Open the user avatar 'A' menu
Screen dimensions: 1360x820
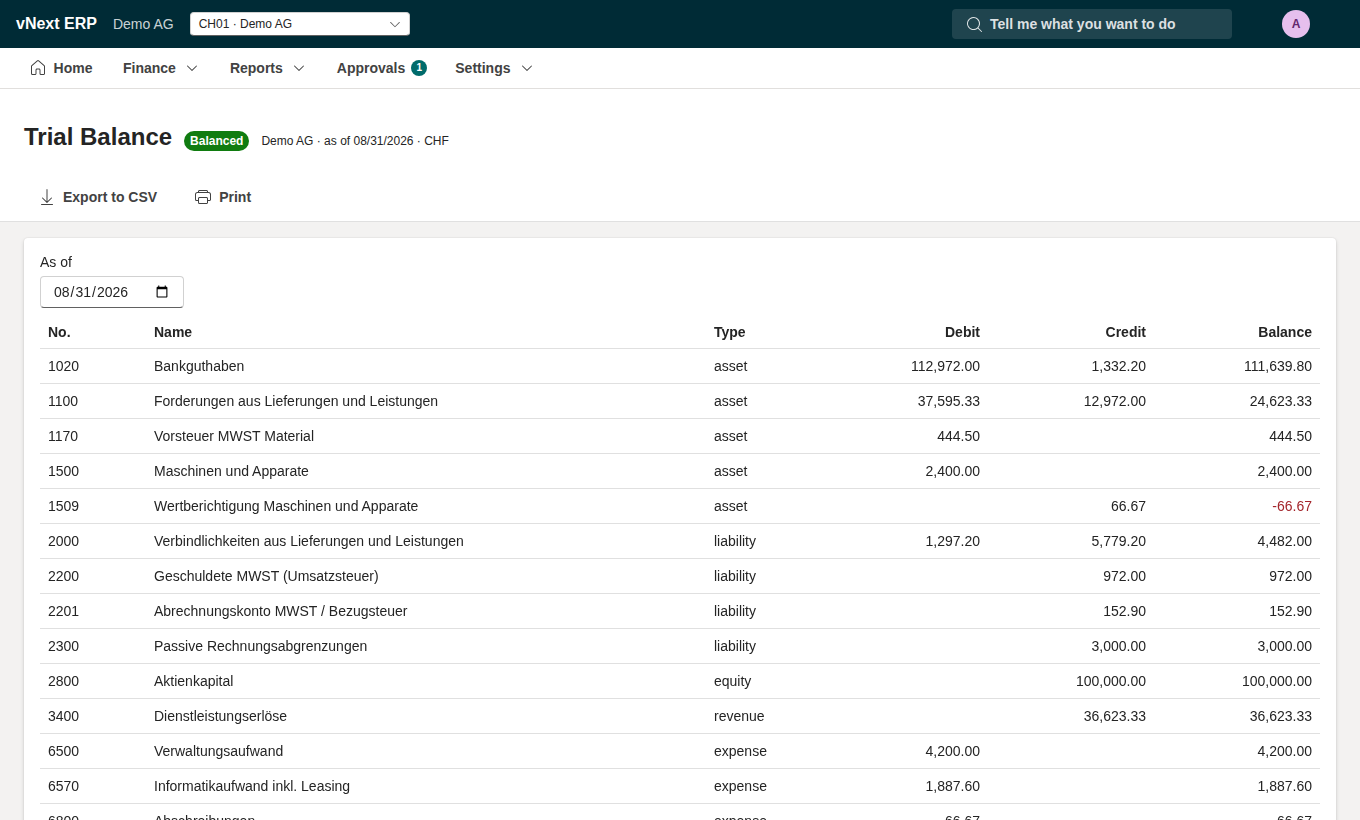(1296, 24)
